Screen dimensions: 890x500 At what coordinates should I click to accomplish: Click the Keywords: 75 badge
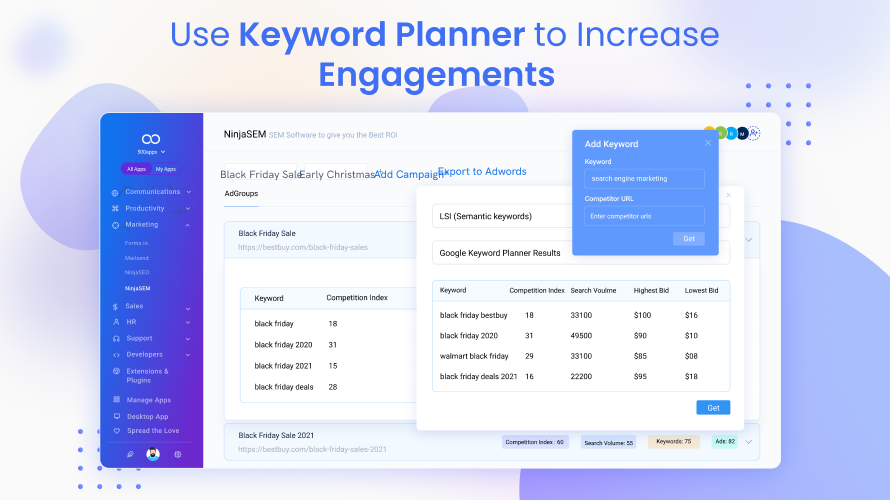[674, 442]
